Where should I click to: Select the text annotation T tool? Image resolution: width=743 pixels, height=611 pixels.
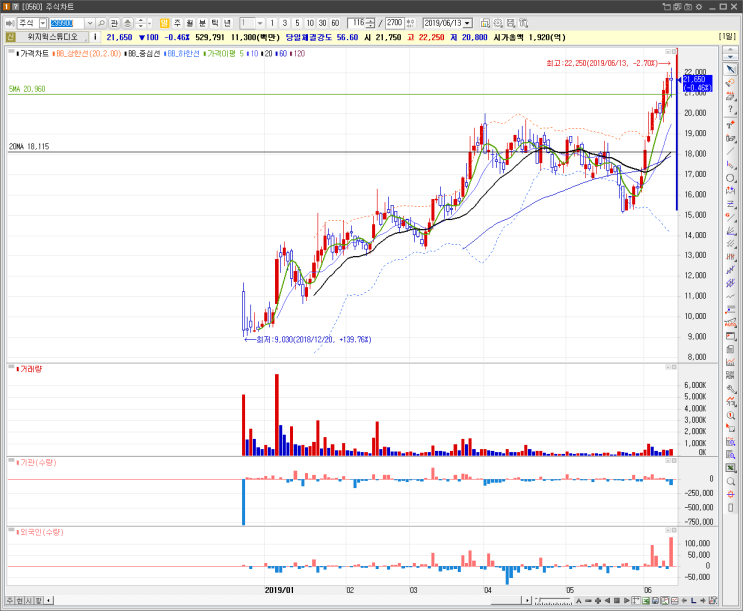tap(730, 125)
